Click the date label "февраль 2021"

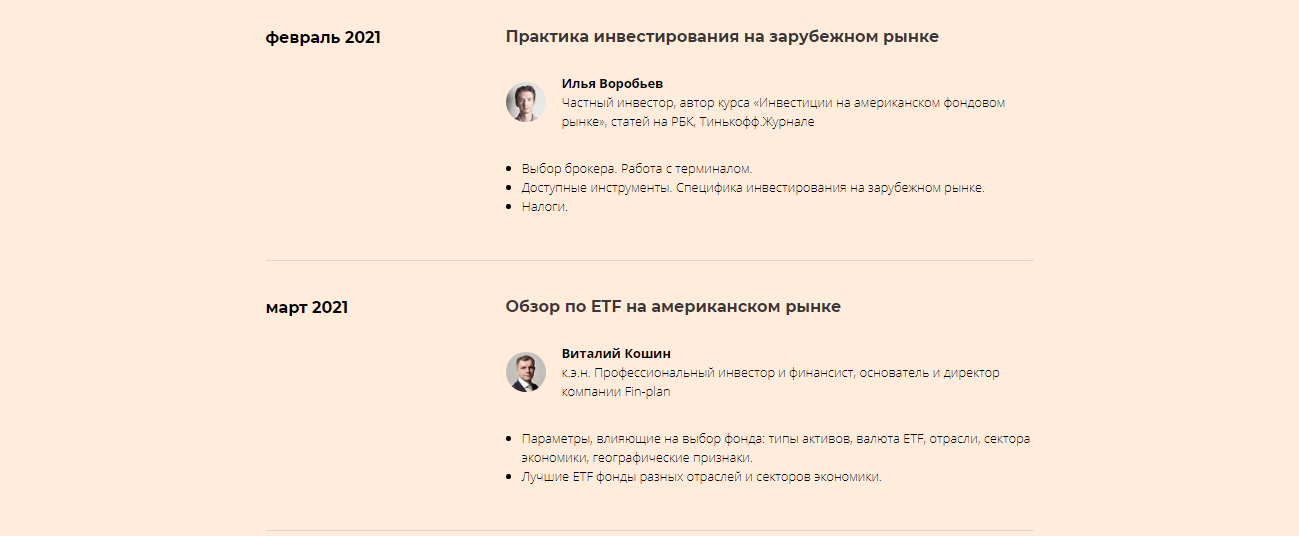pos(323,38)
